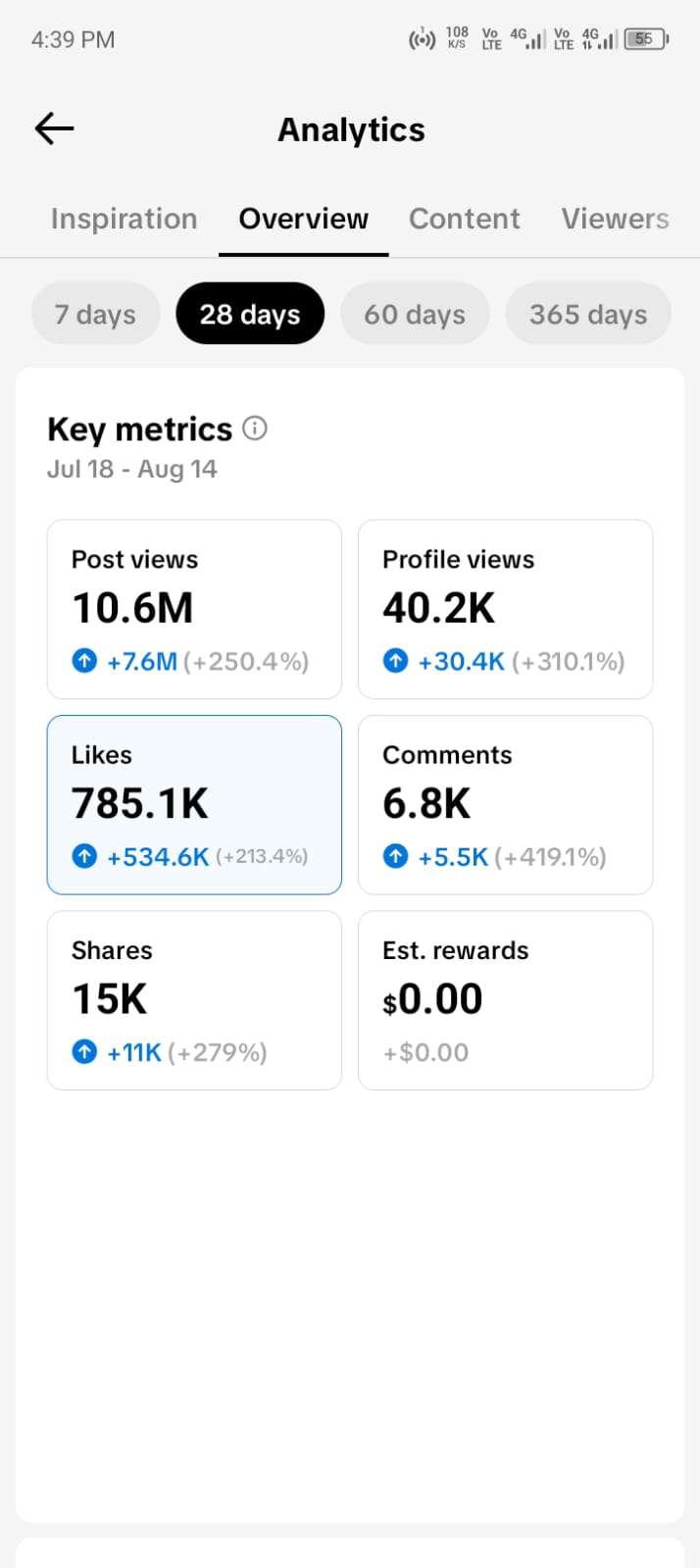
Task: Switch to the Inspiration tab
Action: tap(125, 219)
